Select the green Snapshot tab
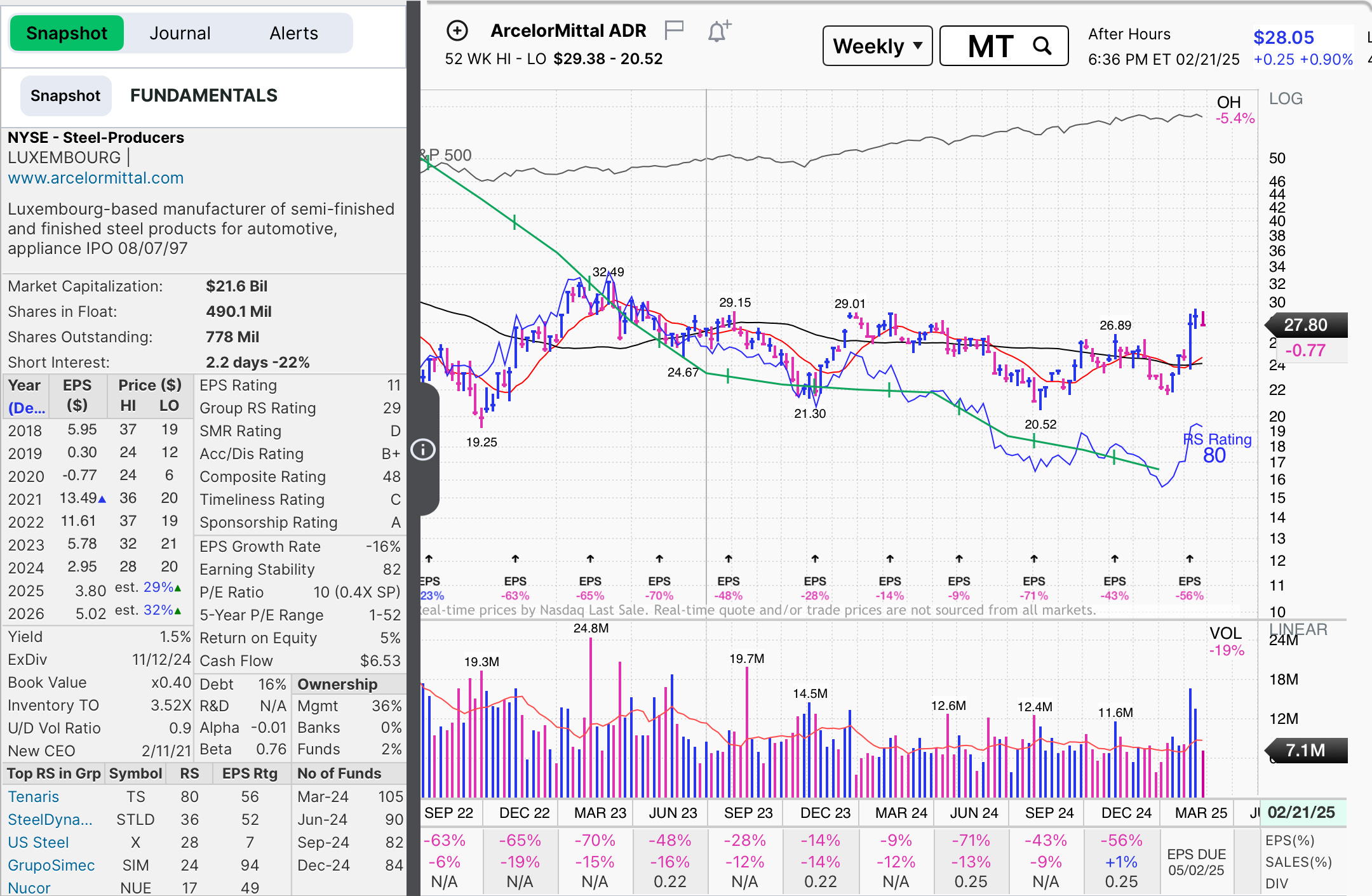This screenshot has height=896, width=1372. (67, 33)
